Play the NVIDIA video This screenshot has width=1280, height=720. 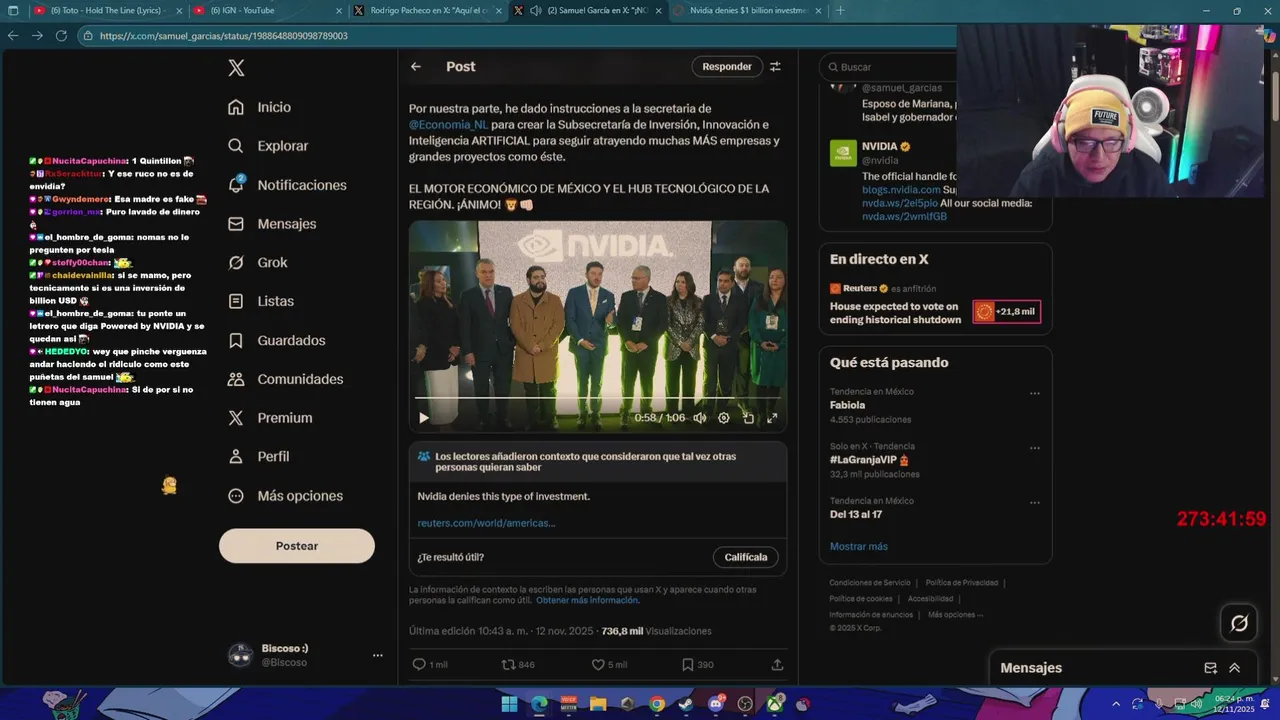point(423,418)
